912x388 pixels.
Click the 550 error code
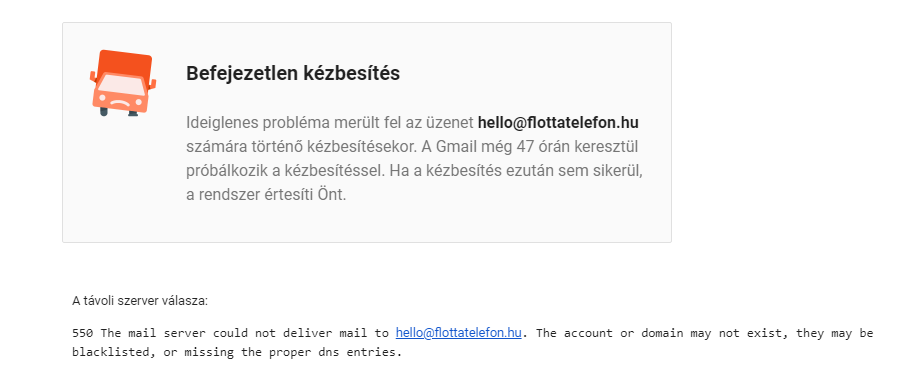(x=83, y=333)
